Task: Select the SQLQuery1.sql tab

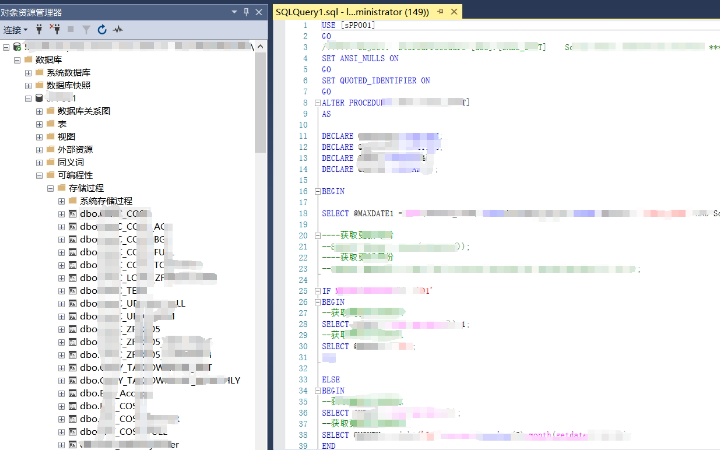Action: point(352,12)
